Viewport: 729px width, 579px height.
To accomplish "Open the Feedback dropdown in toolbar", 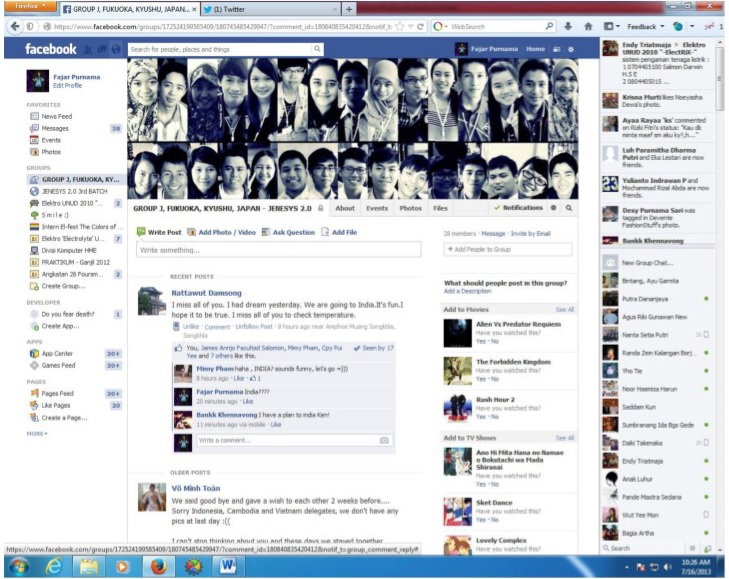I will 645,27.
